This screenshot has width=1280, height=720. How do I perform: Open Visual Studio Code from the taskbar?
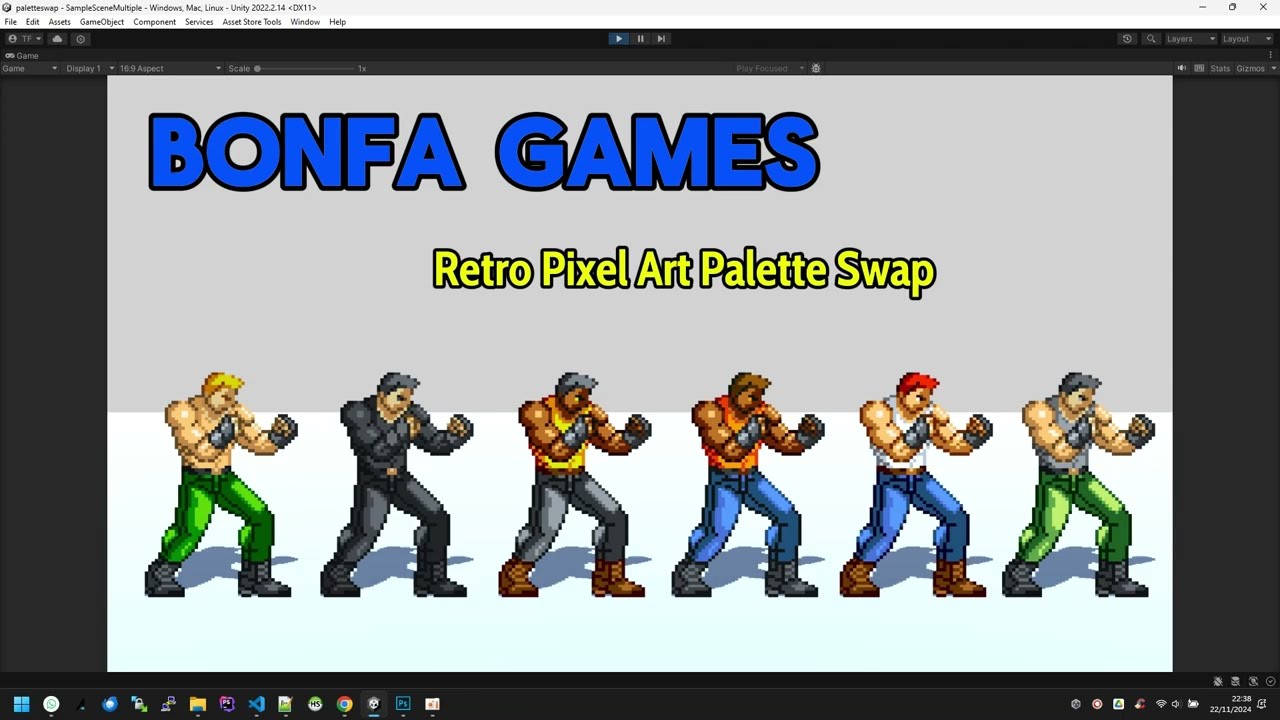tap(256, 704)
